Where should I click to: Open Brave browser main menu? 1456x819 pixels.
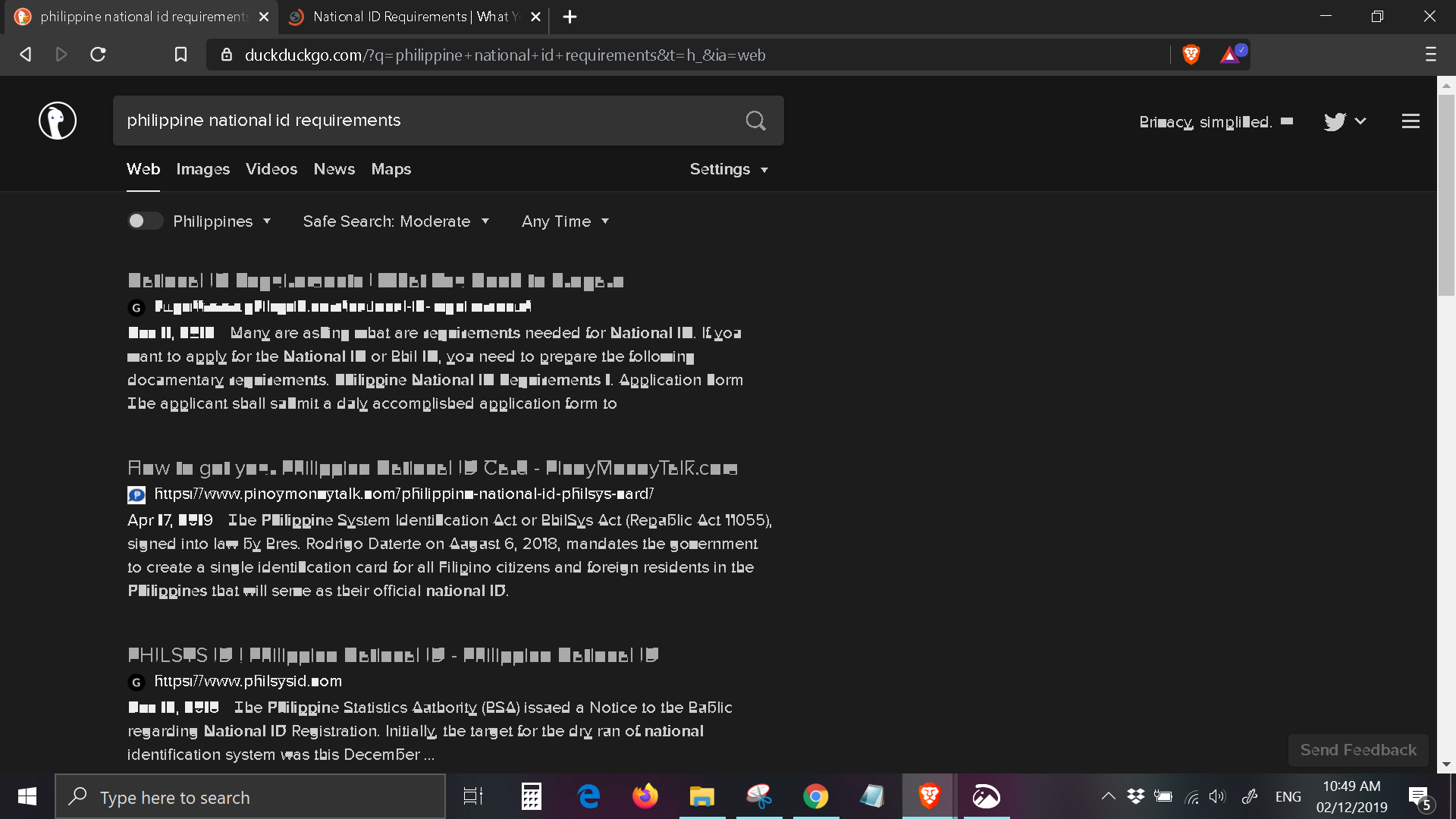tap(1430, 55)
